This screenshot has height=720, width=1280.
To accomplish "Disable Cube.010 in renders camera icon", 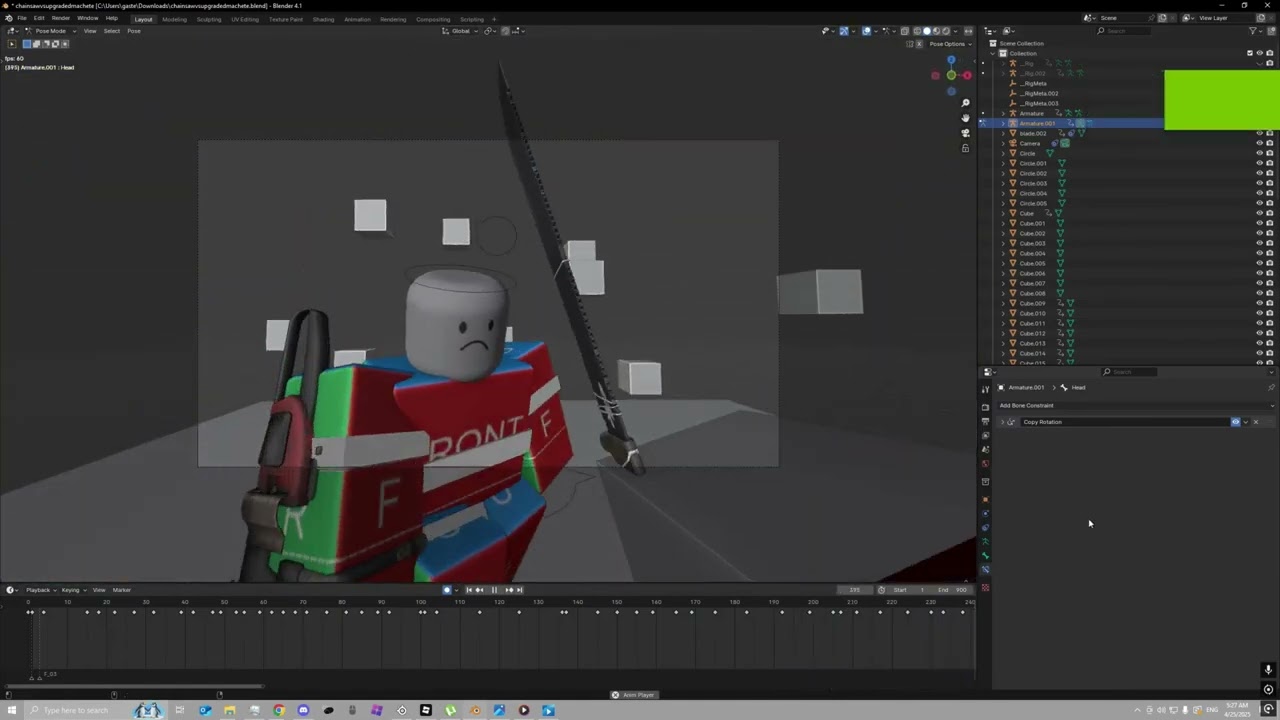I will [x=1270, y=313].
